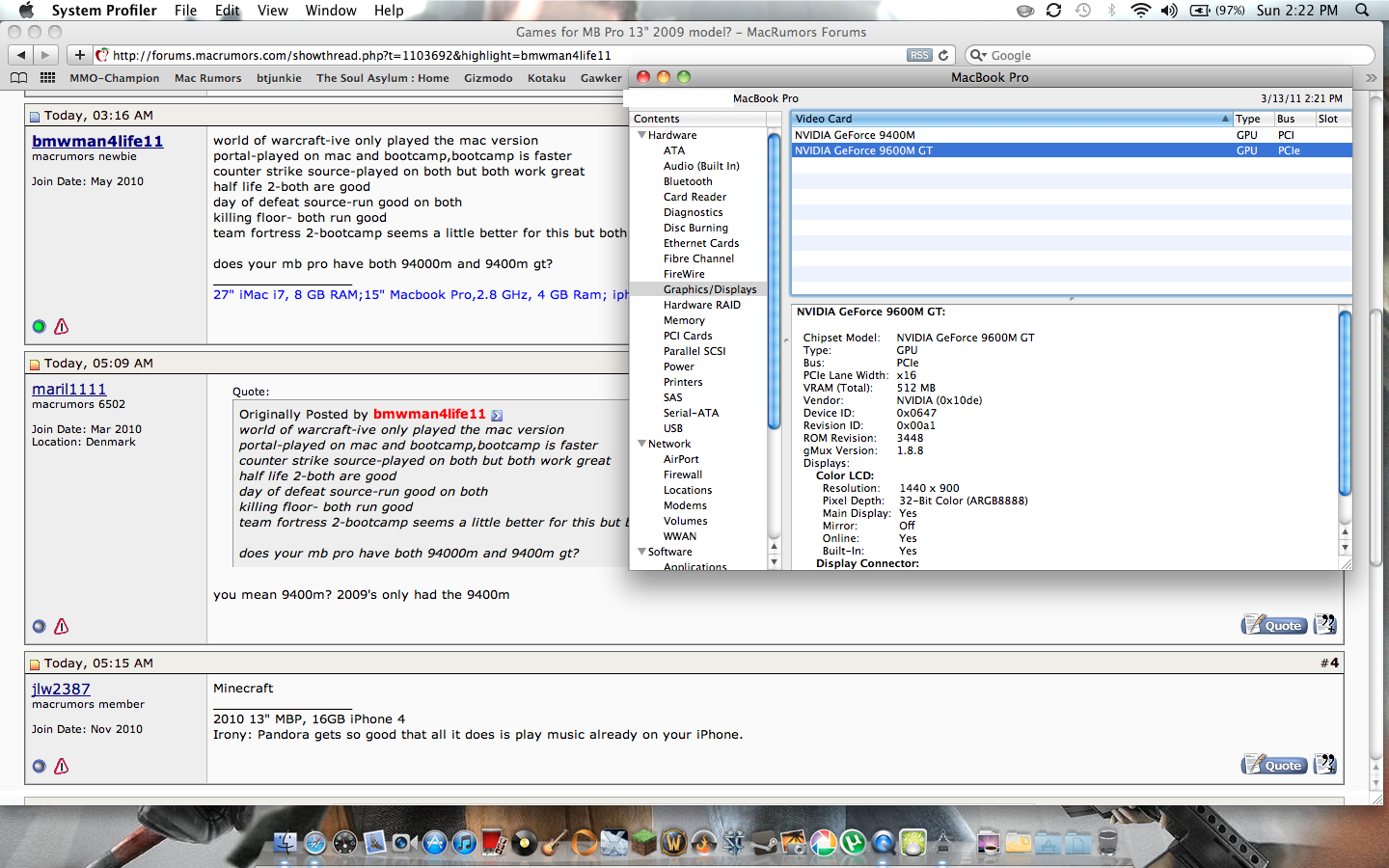Toggle Video Card column sort arrow
Screen dimensions: 1389x868
point(1225,119)
